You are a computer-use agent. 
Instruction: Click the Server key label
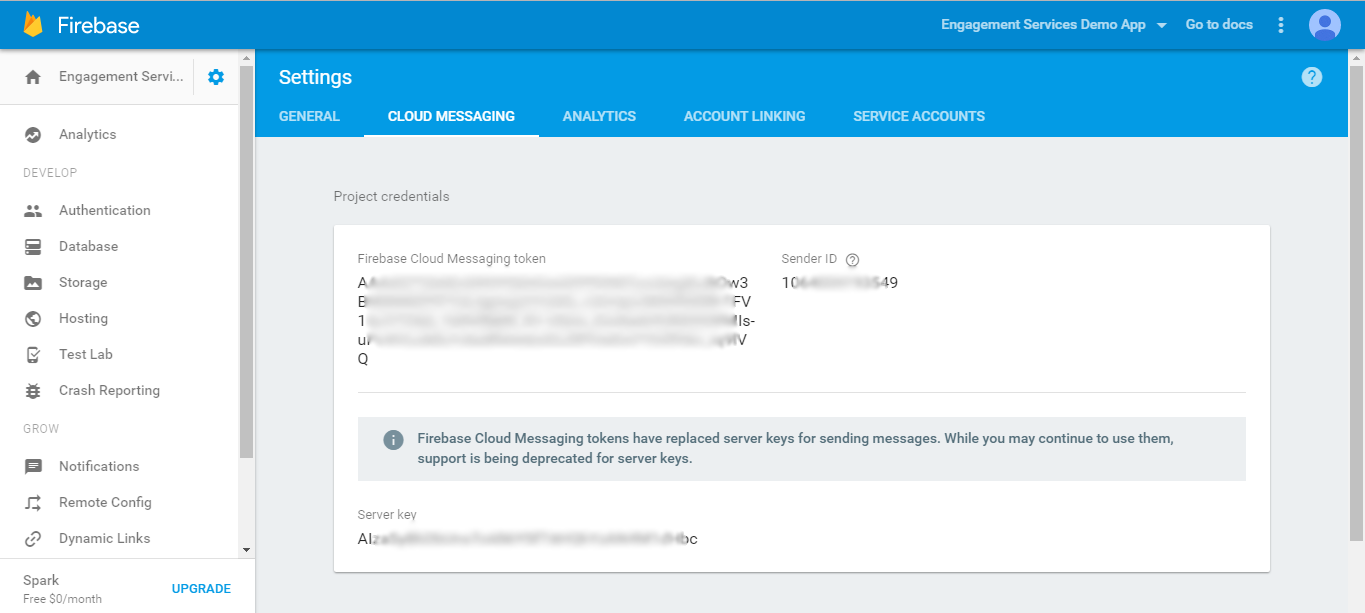[387, 515]
